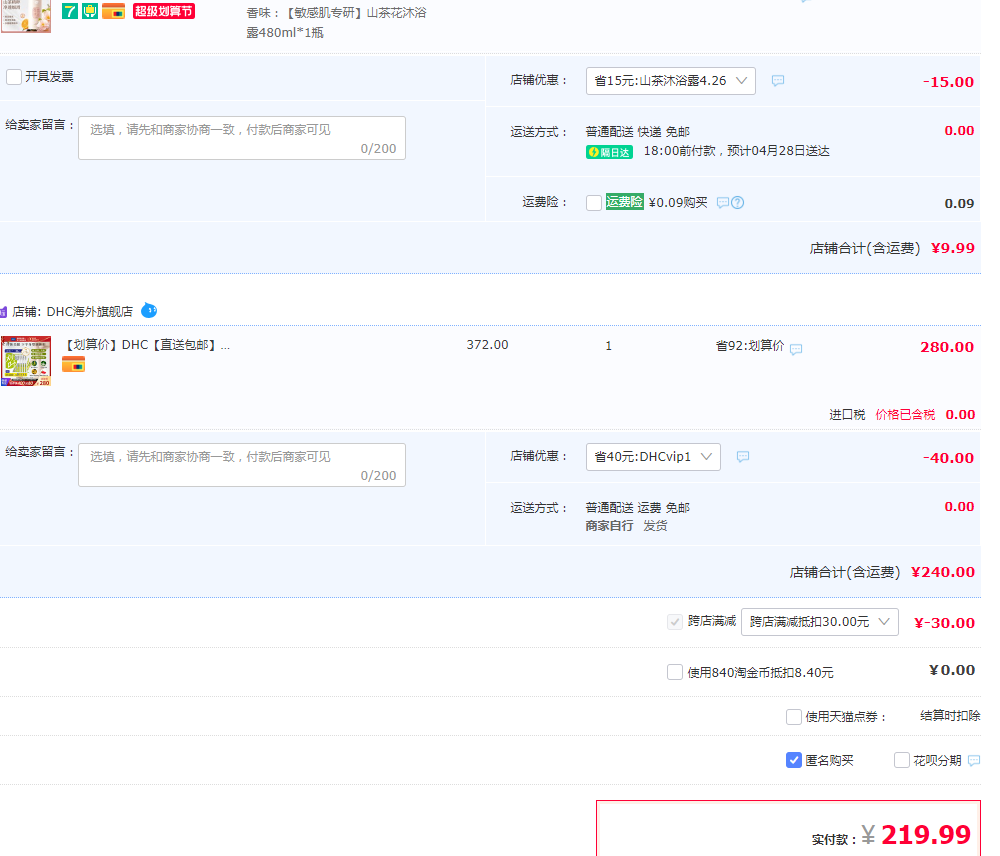Click the 普通配送 快递 免邮 shipping text
This screenshot has width=1000, height=856.
(638, 132)
